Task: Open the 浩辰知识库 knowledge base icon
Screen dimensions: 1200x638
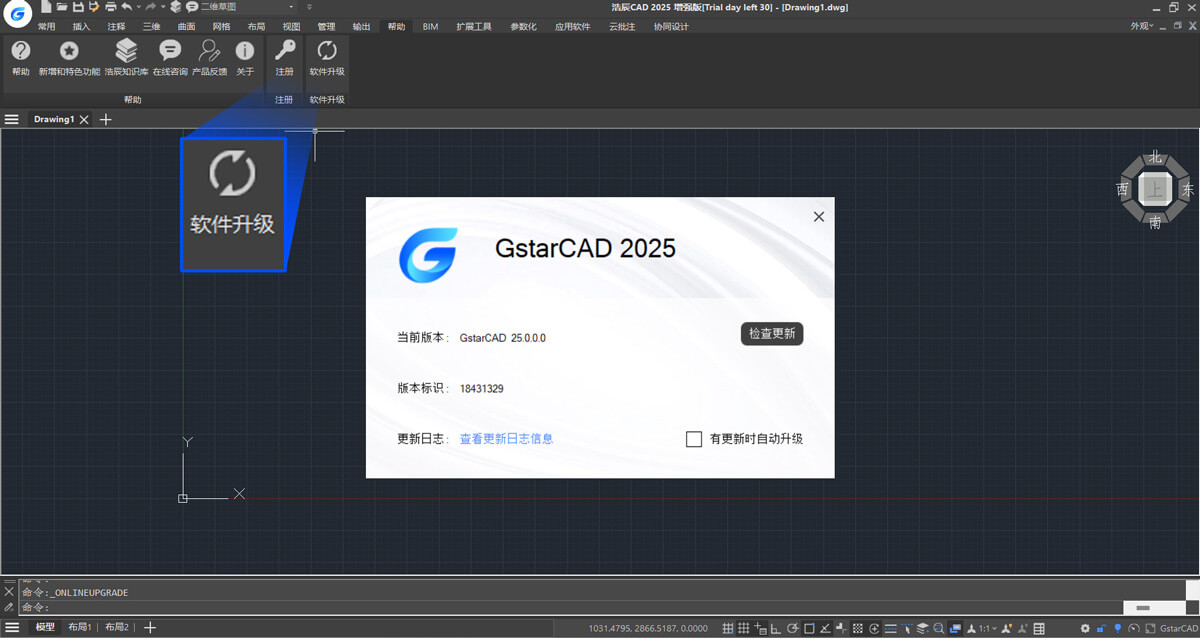Action: tap(126, 51)
